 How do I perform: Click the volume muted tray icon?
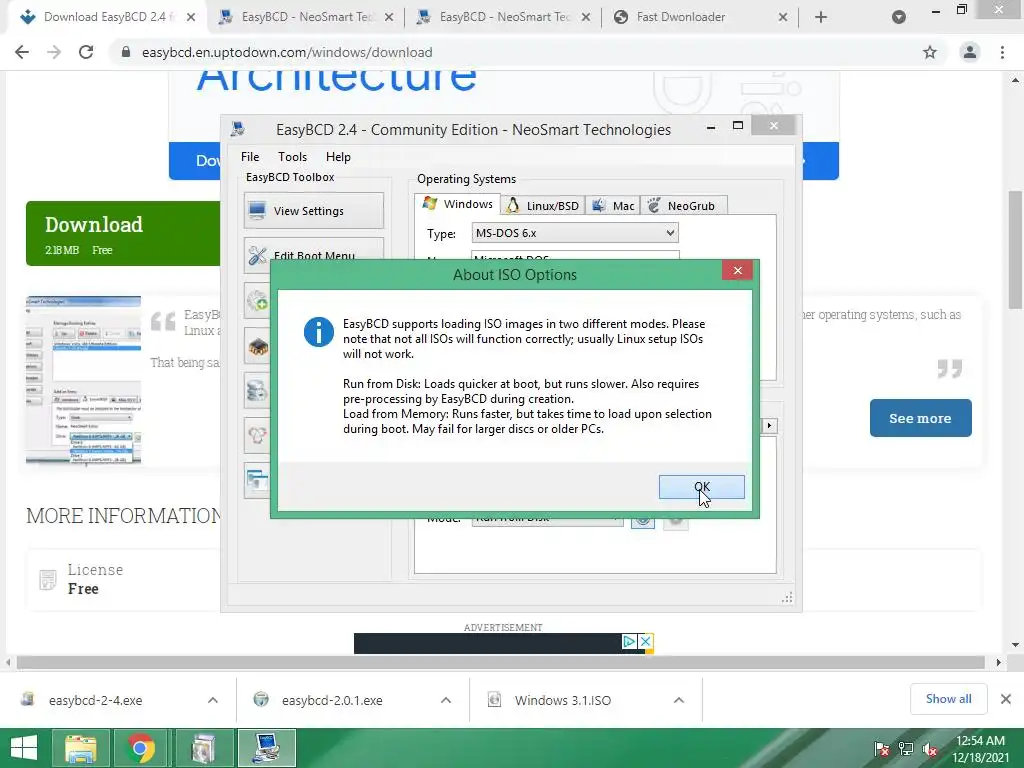pos(930,749)
